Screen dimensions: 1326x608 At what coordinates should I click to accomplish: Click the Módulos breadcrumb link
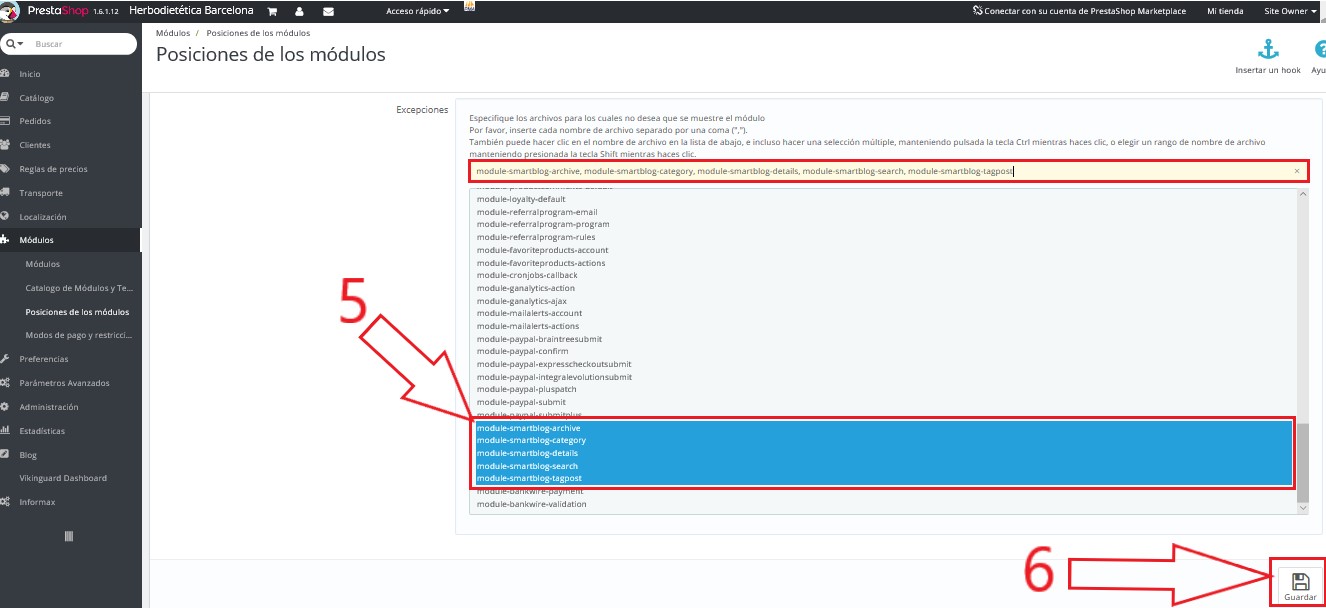173,33
